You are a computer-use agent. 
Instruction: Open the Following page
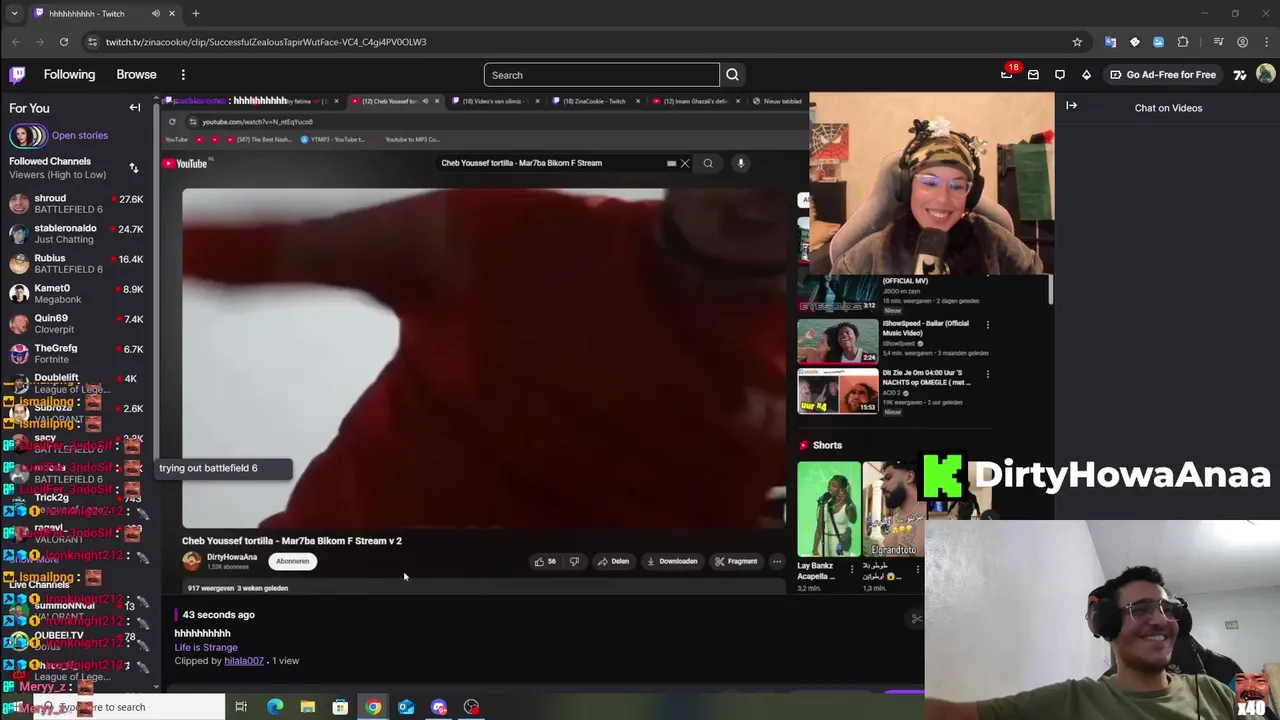click(x=69, y=75)
